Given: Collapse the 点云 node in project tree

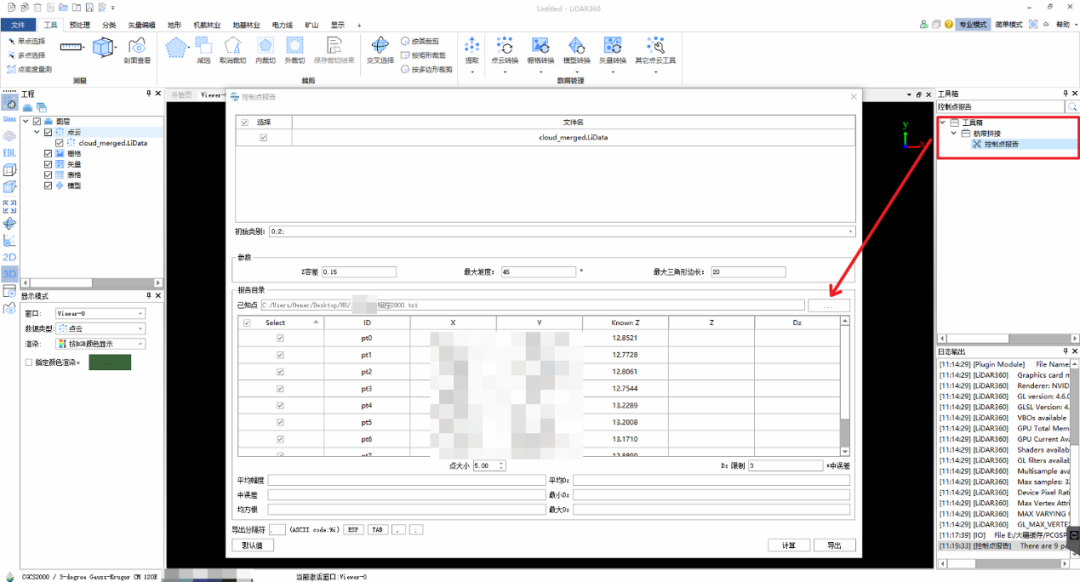Looking at the screenshot, I should point(37,132).
